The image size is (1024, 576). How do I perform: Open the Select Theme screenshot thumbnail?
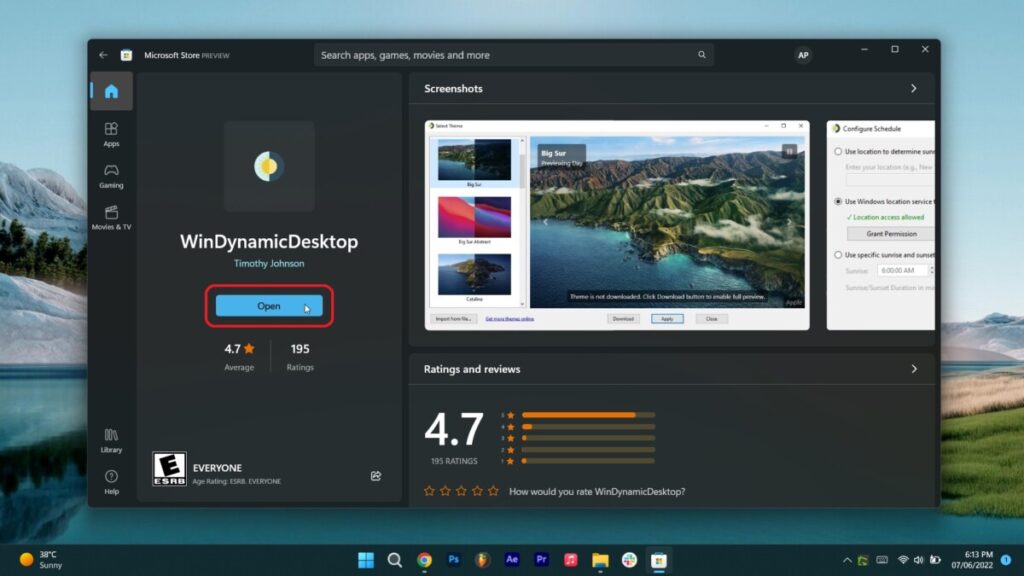[617, 225]
